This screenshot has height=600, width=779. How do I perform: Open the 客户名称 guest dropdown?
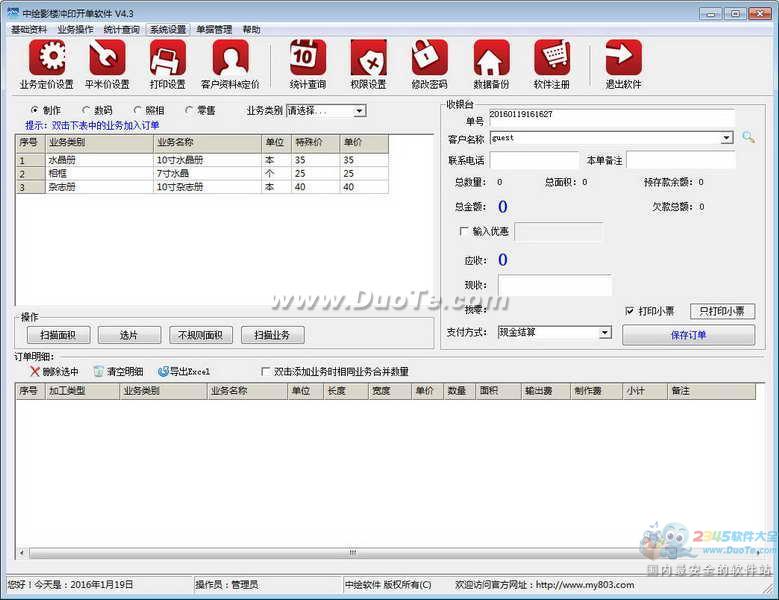[727, 138]
